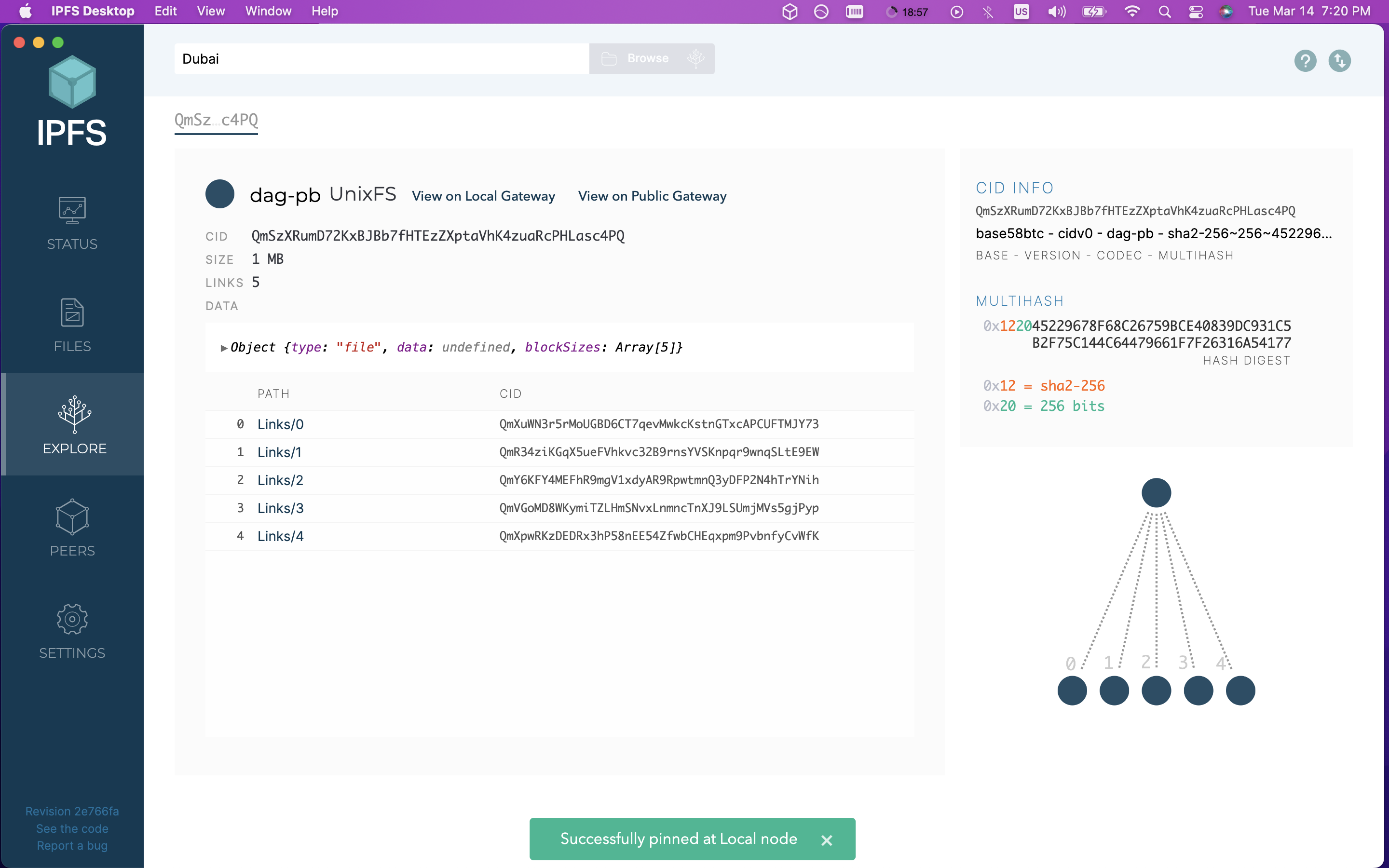Viewport: 1389px width, 868px height.
Task: Go to the Peers section
Action: tap(72, 528)
